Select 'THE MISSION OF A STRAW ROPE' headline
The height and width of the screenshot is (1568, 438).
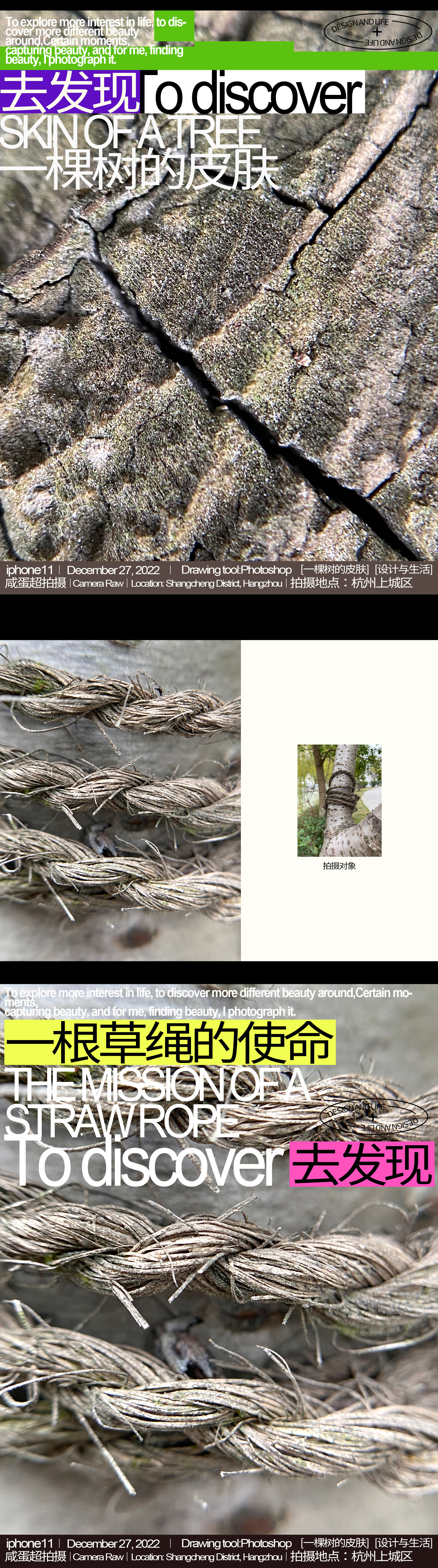tap(158, 1102)
